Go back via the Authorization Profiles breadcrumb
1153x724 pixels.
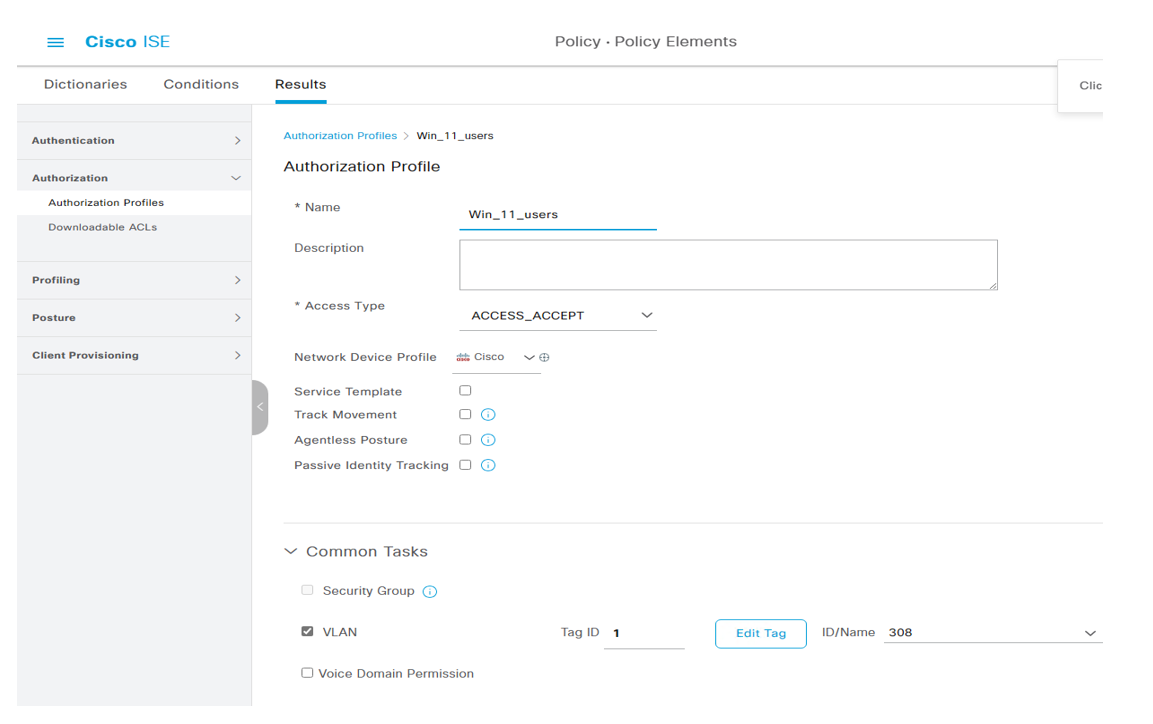click(x=343, y=135)
